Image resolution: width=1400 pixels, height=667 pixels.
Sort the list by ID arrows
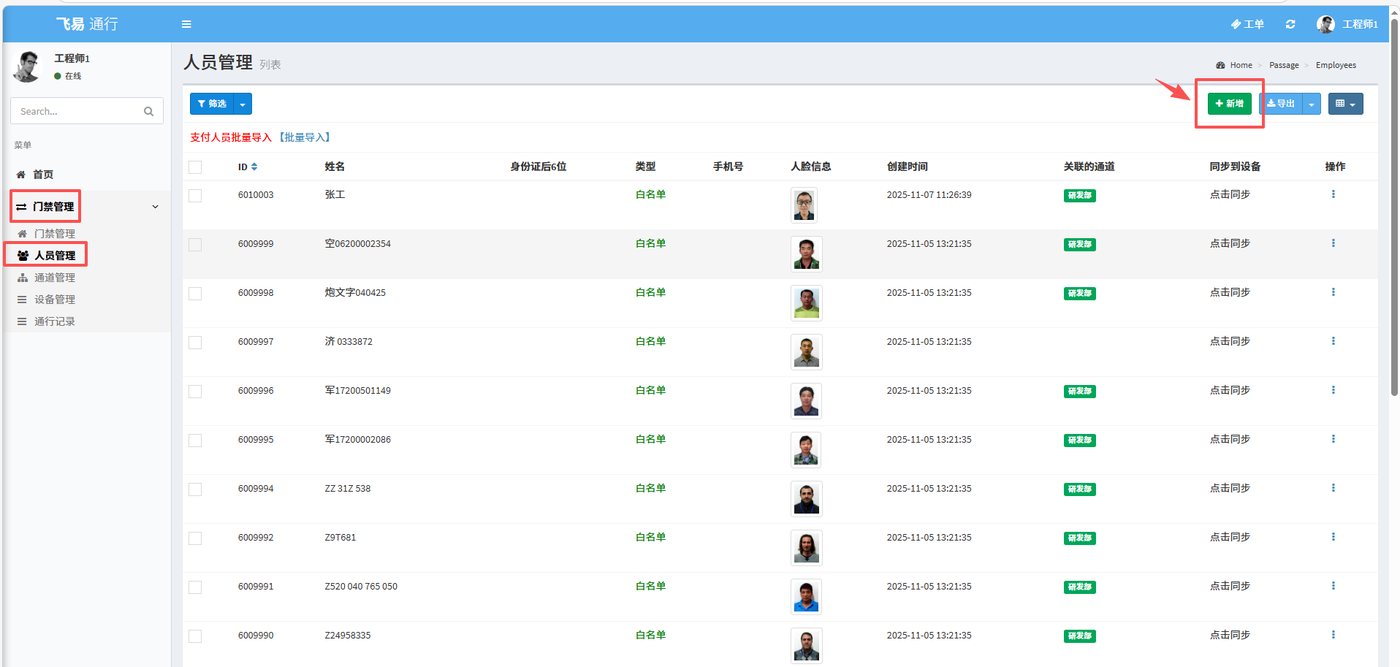tap(254, 167)
